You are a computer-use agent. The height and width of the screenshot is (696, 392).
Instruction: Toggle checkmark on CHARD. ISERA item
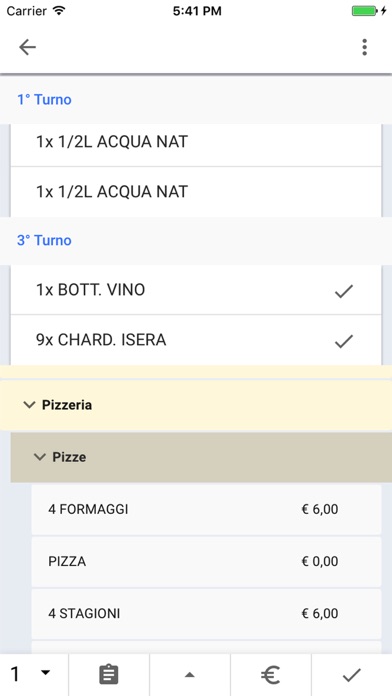point(344,341)
